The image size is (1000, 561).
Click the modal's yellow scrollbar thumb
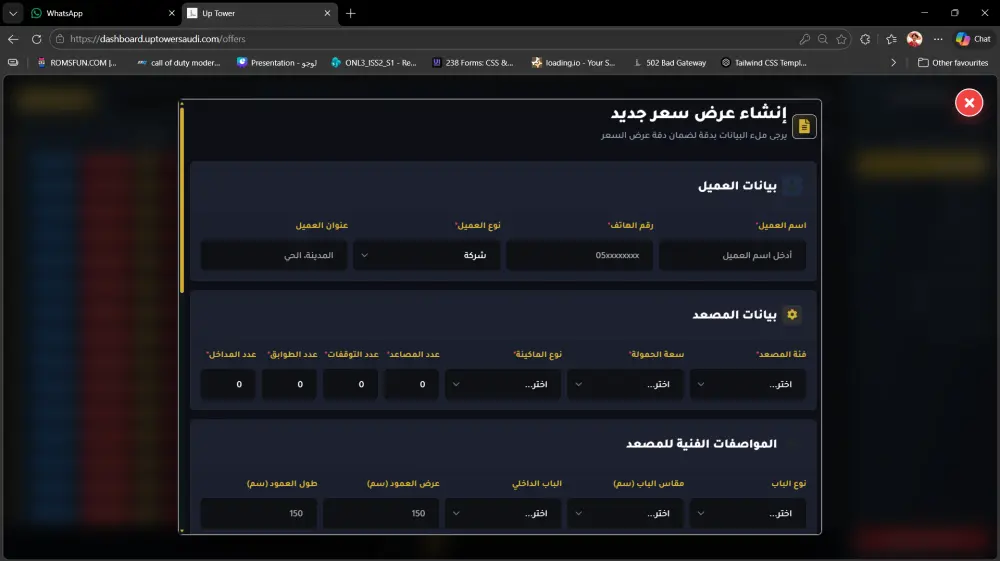182,200
